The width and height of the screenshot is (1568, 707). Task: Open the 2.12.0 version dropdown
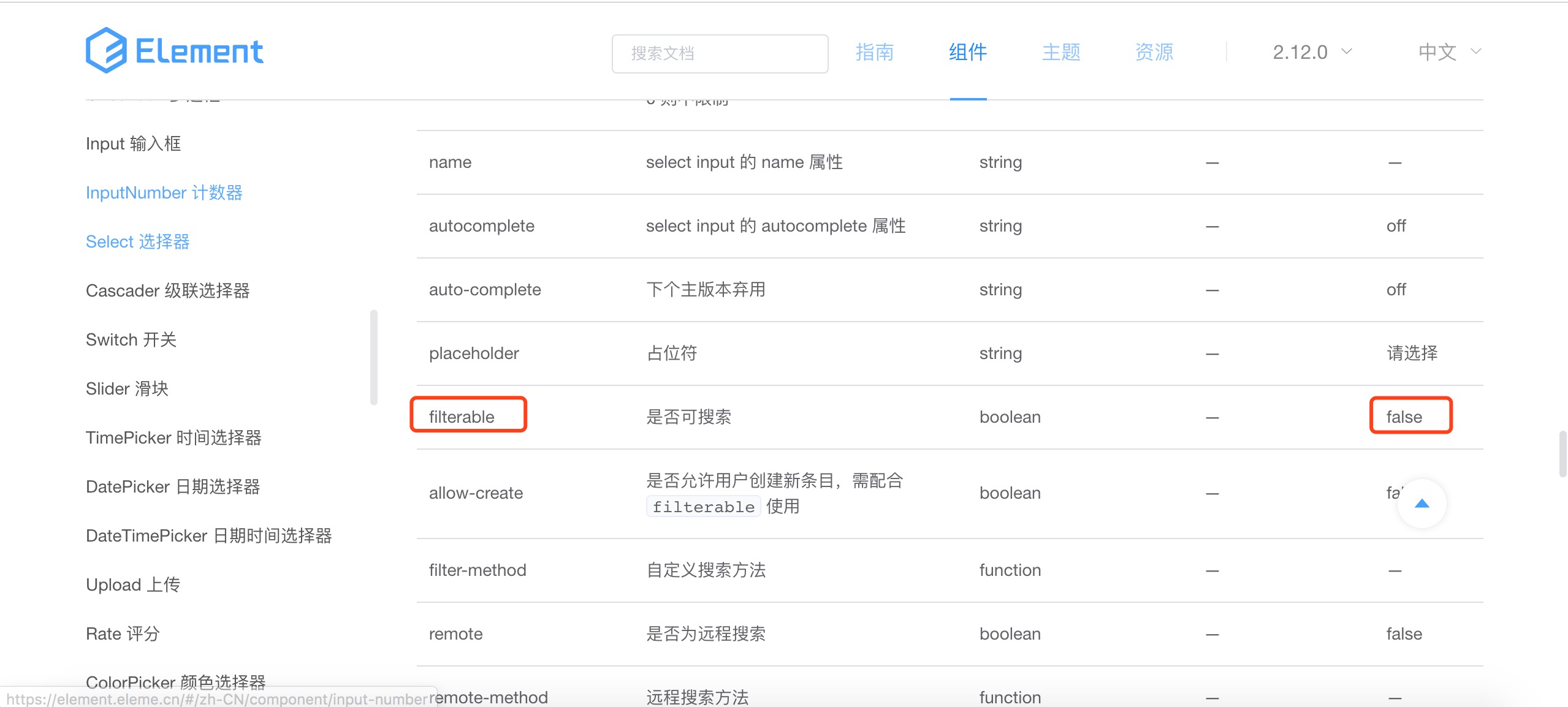point(1300,52)
